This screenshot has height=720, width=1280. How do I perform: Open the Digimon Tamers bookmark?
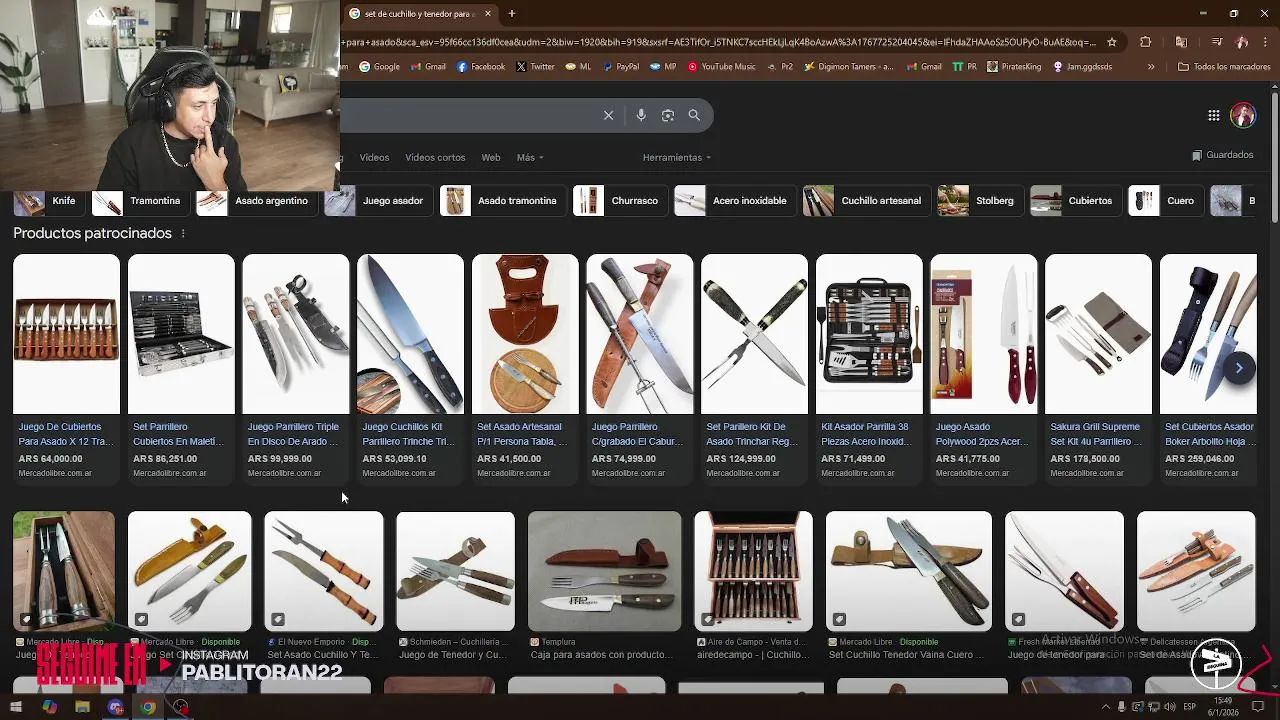tap(849, 67)
